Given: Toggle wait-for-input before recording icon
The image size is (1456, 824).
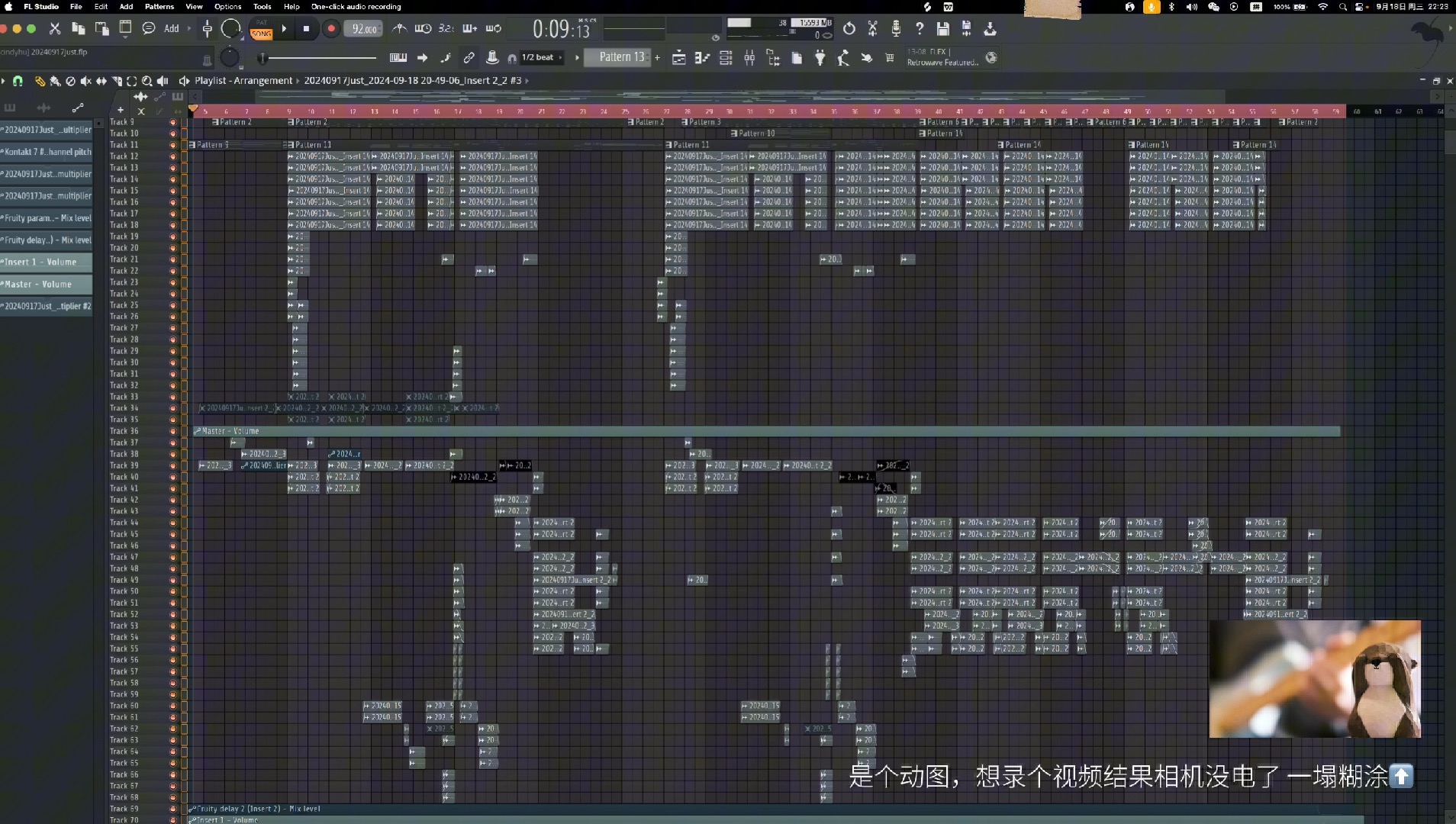Looking at the screenshot, I should coord(423,29).
